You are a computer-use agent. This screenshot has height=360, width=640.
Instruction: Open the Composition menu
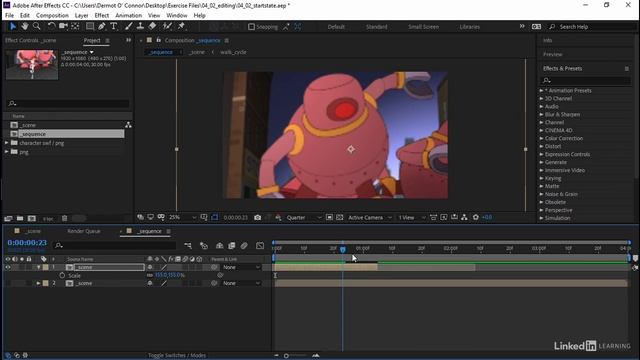(52, 16)
